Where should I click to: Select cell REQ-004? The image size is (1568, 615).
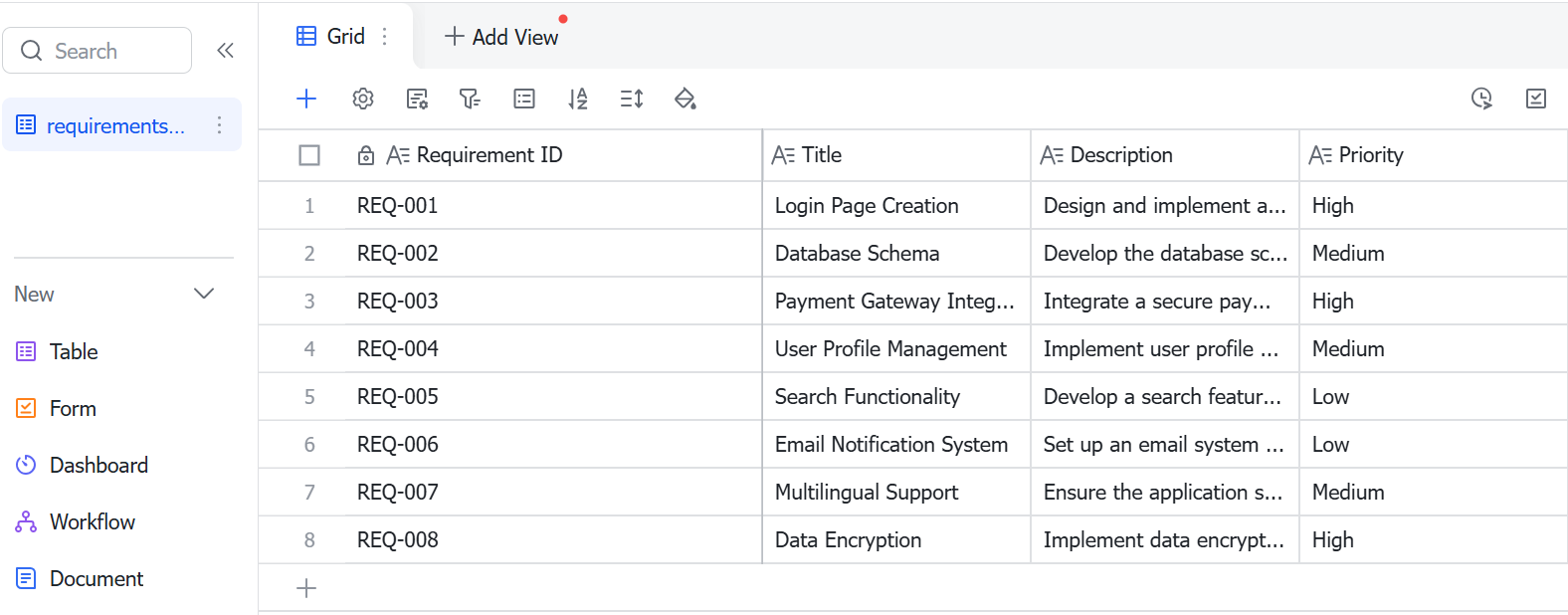(553, 348)
